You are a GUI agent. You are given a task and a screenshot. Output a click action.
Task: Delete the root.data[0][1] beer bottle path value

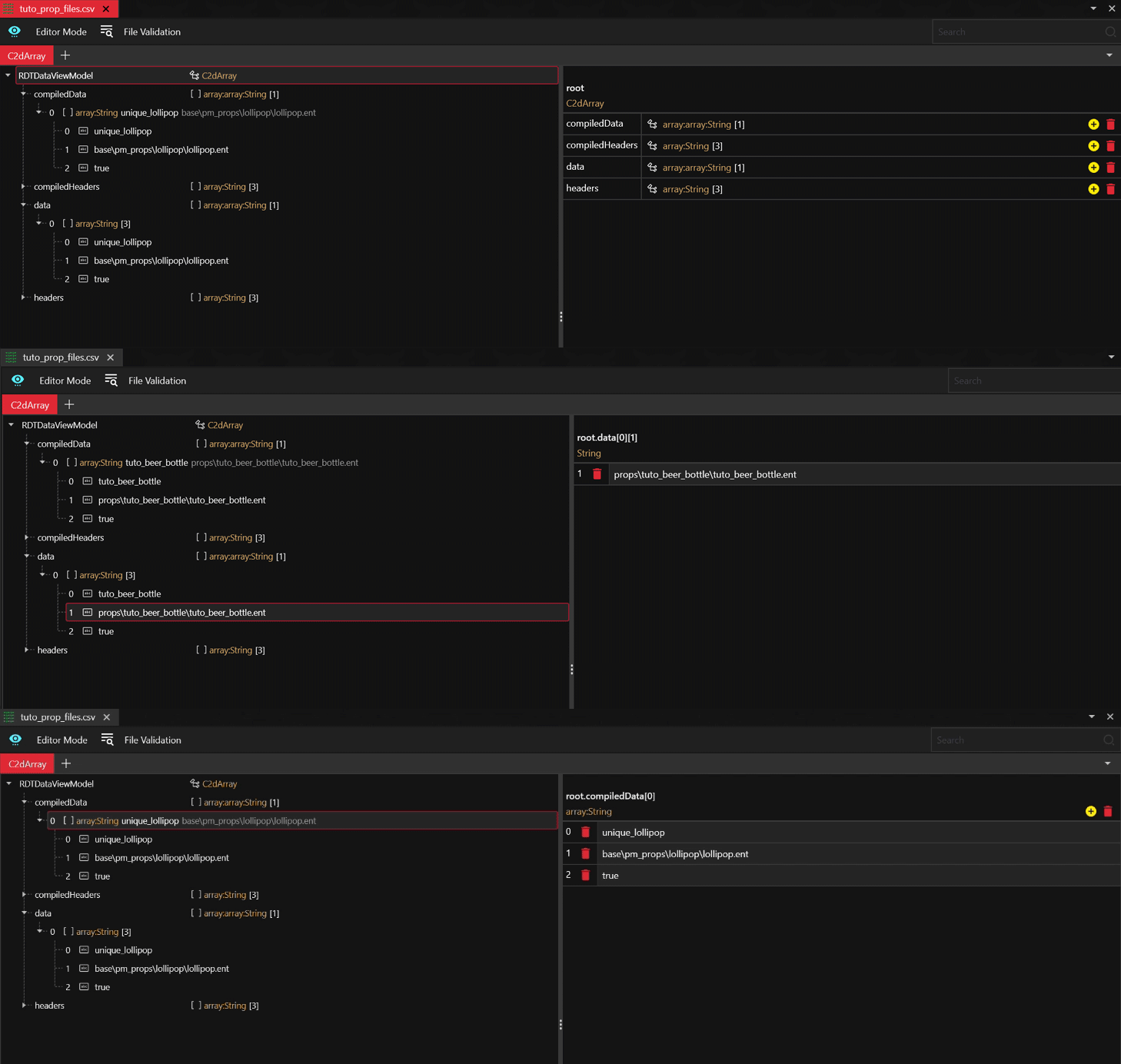pyautogui.click(x=597, y=474)
